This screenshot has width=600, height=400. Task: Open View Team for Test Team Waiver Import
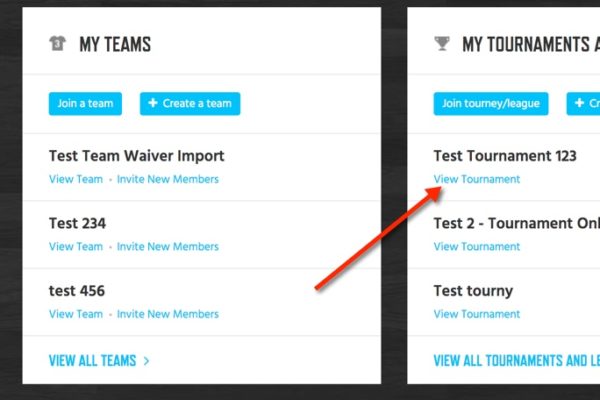(x=76, y=179)
